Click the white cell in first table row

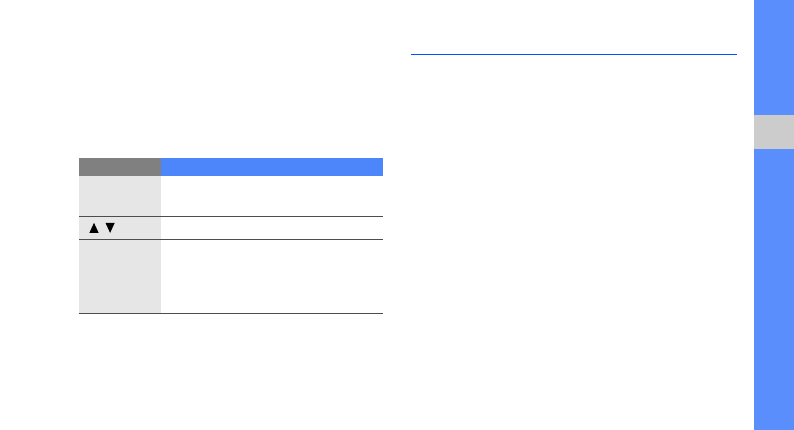pyautogui.click(x=272, y=196)
